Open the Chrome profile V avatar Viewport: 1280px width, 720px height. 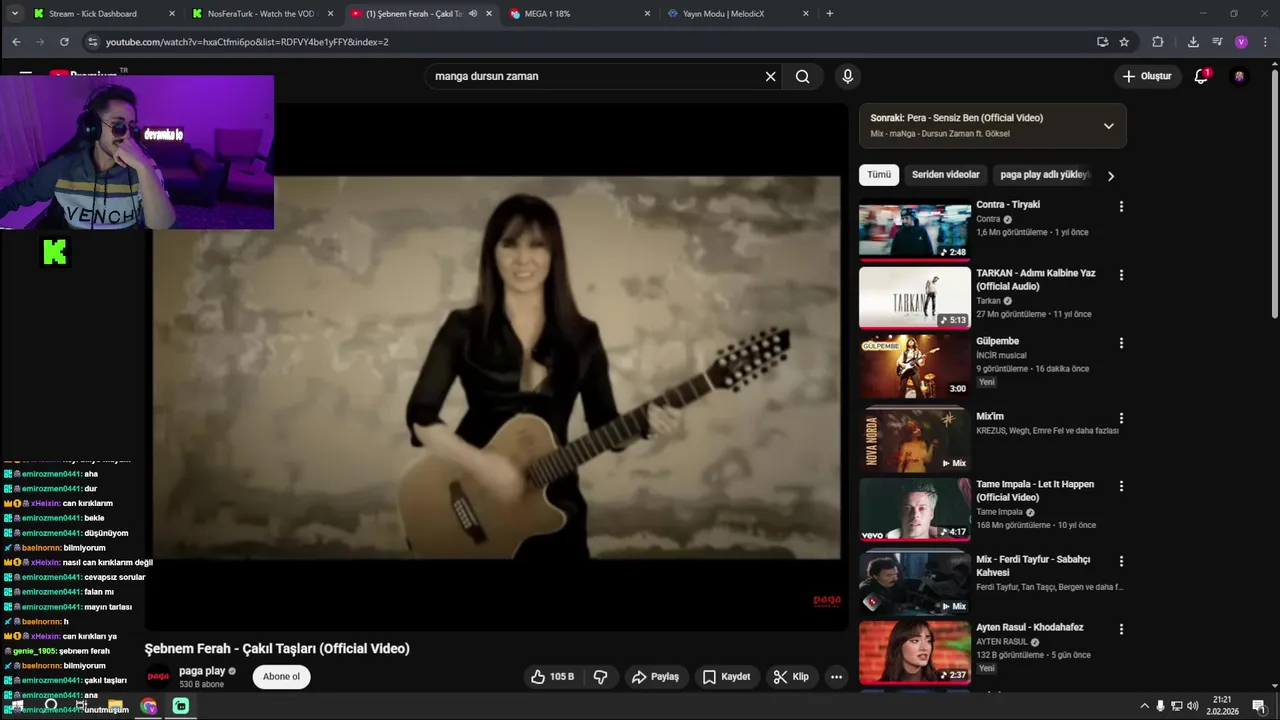1241,42
